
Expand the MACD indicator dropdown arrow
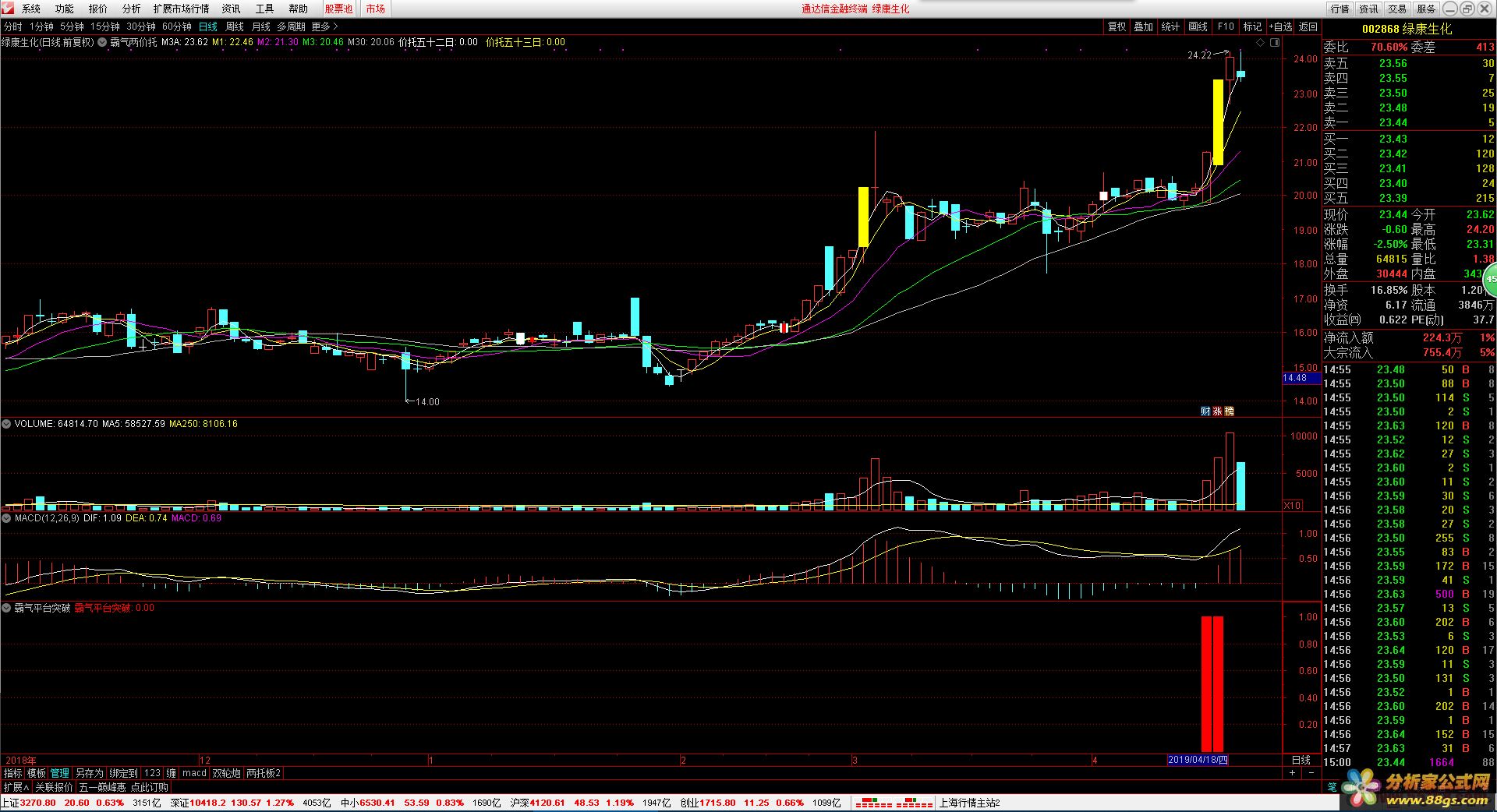7,517
